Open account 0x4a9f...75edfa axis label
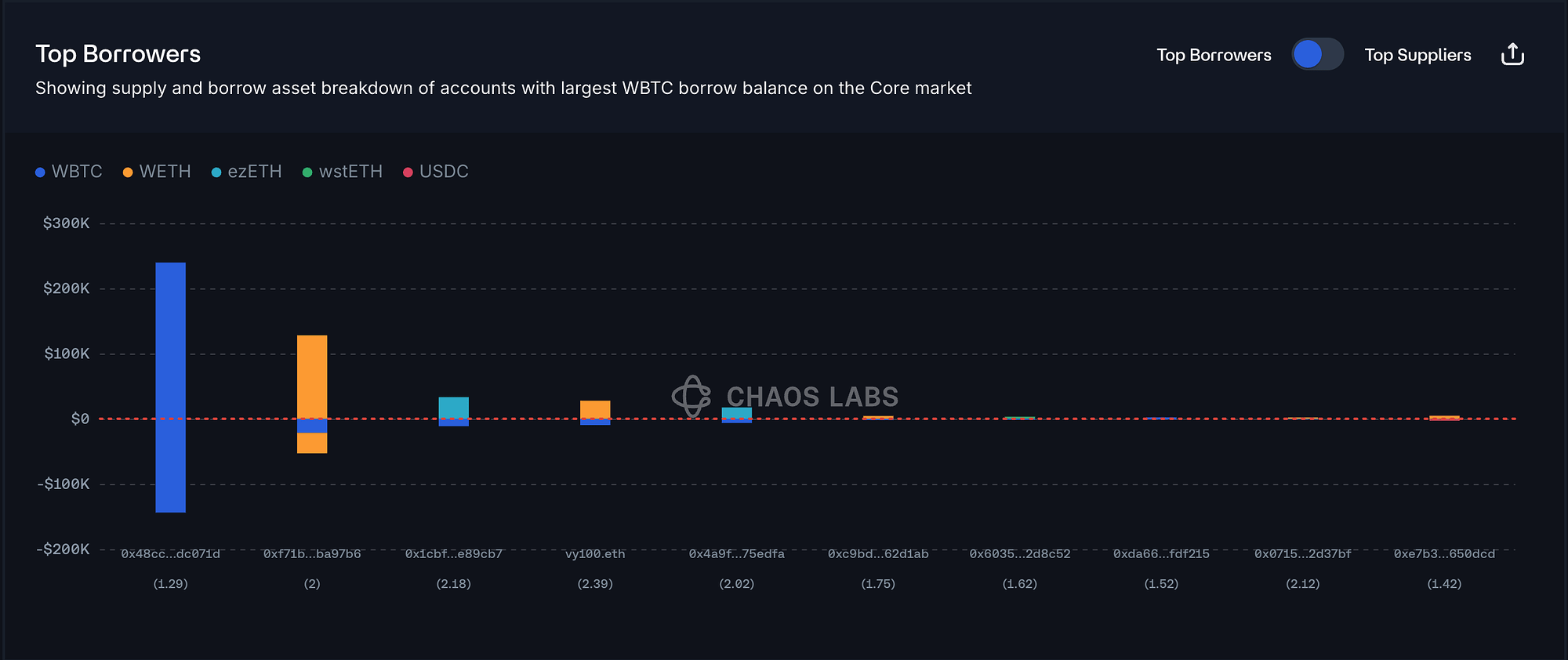The image size is (1568, 660). (737, 554)
